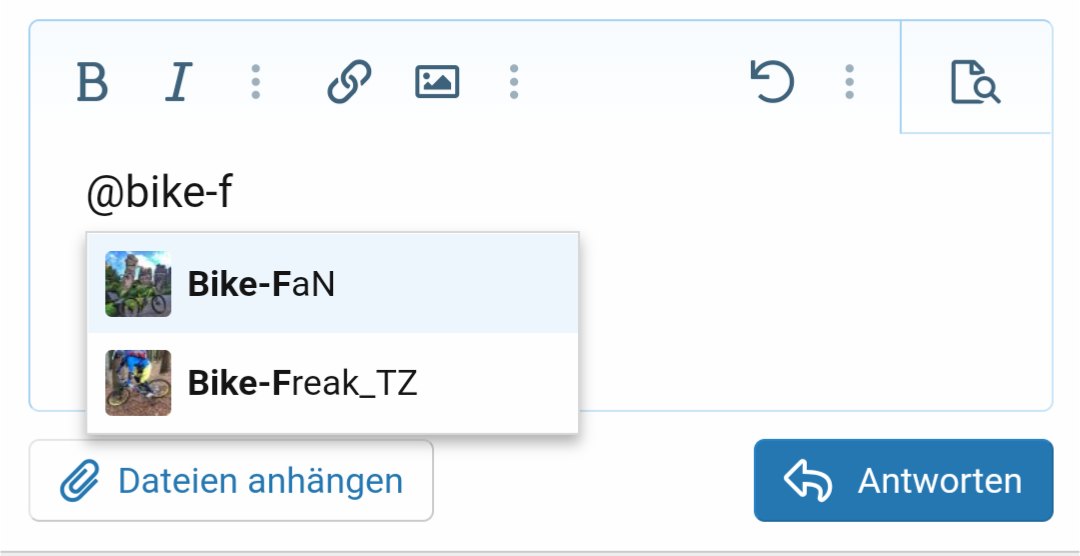Open the insert link dialog
Image resolution: width=1080 pixels, height=556 pixels.
[349, 82]
